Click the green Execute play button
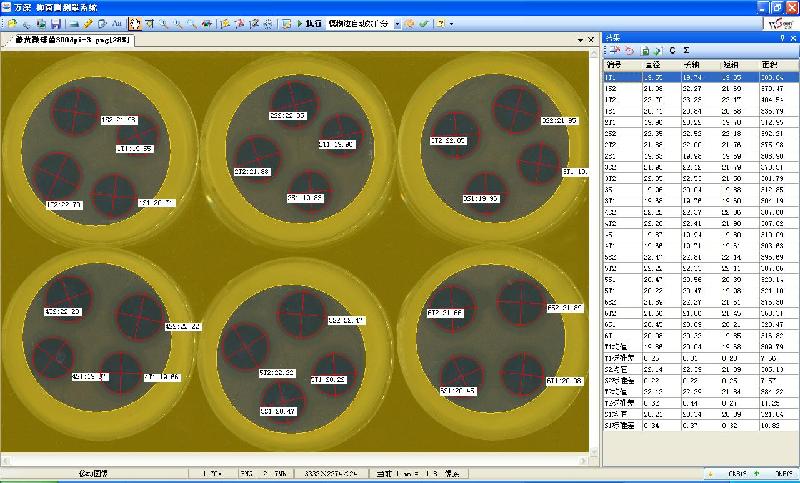 [x=299, y=23]
